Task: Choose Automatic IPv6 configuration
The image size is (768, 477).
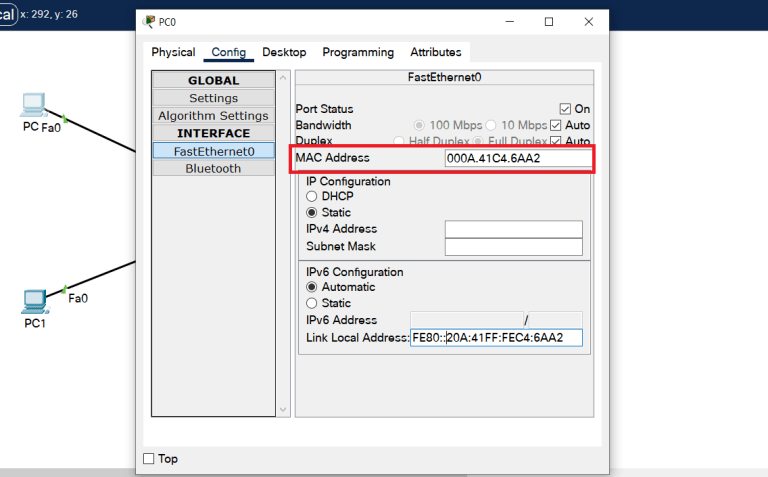Action: pyautogui.click(x=312, y=287)
